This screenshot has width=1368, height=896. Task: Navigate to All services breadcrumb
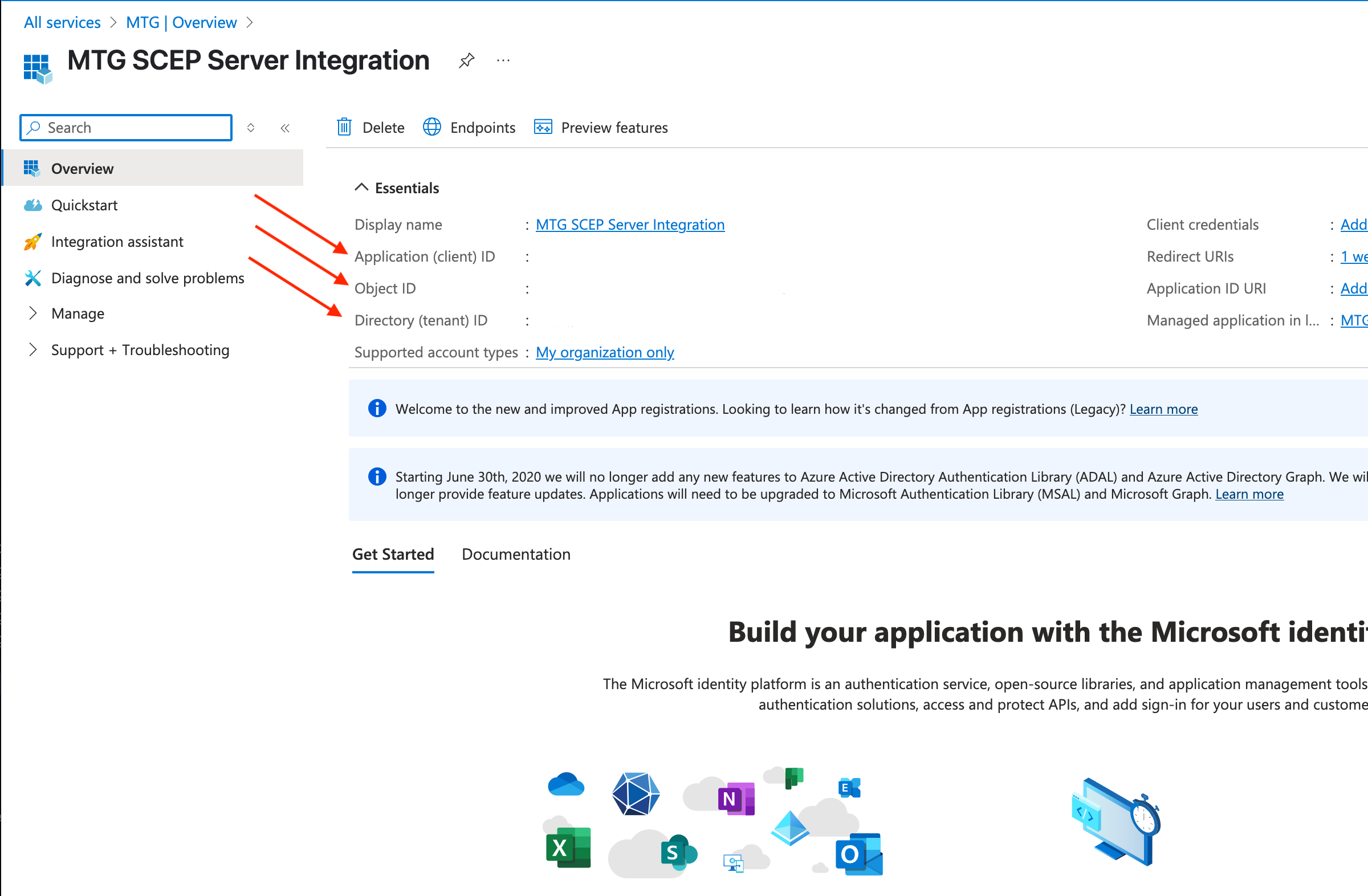pos(62,22)
